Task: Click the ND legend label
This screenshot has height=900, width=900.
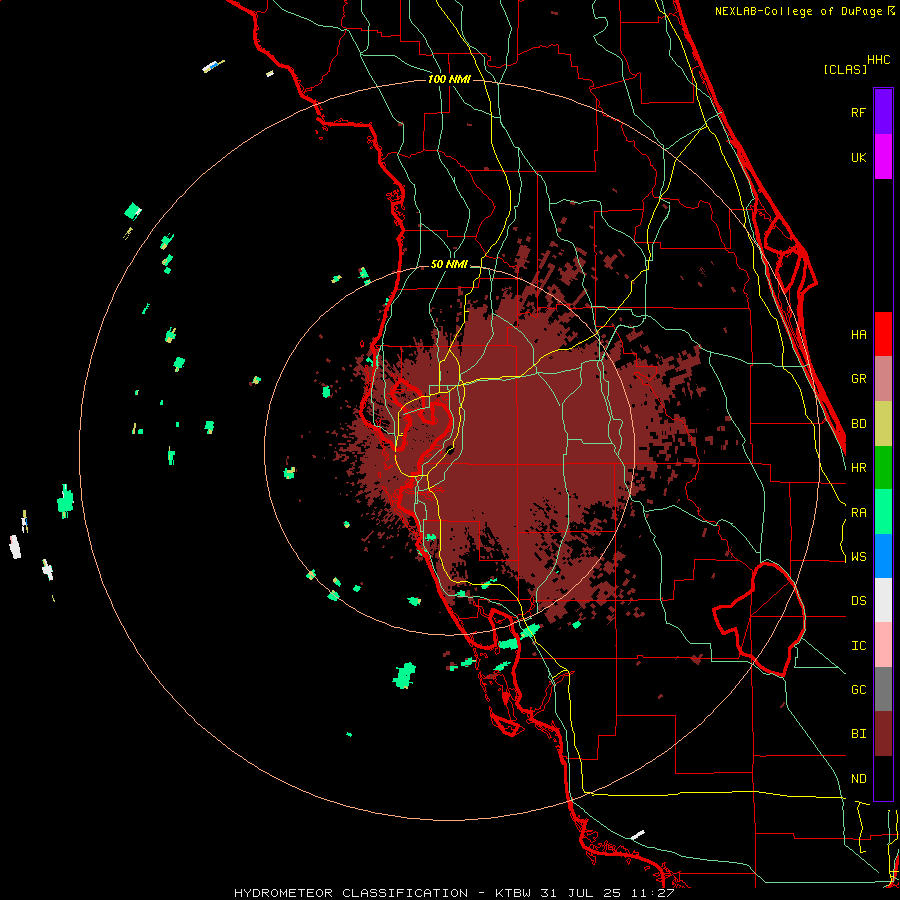Action: tap(858, 779)
